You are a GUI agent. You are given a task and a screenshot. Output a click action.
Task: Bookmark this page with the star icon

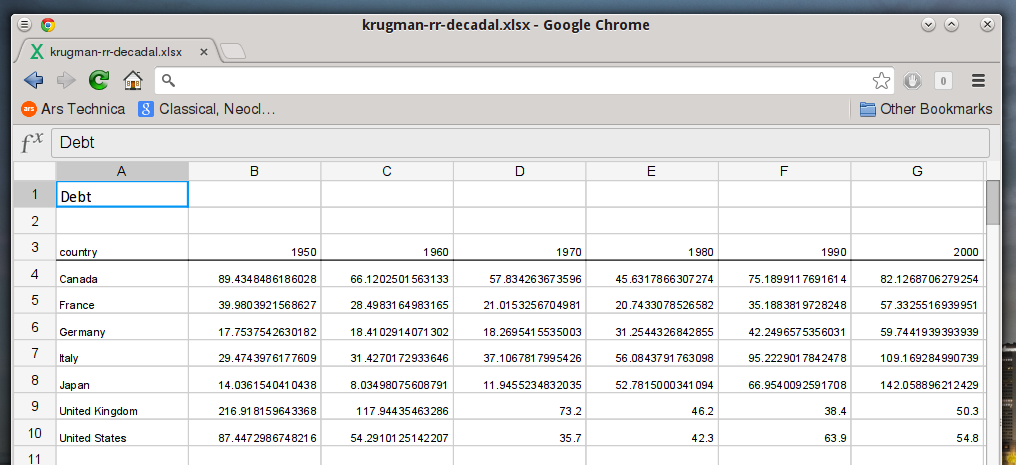(x=881, y=80)
